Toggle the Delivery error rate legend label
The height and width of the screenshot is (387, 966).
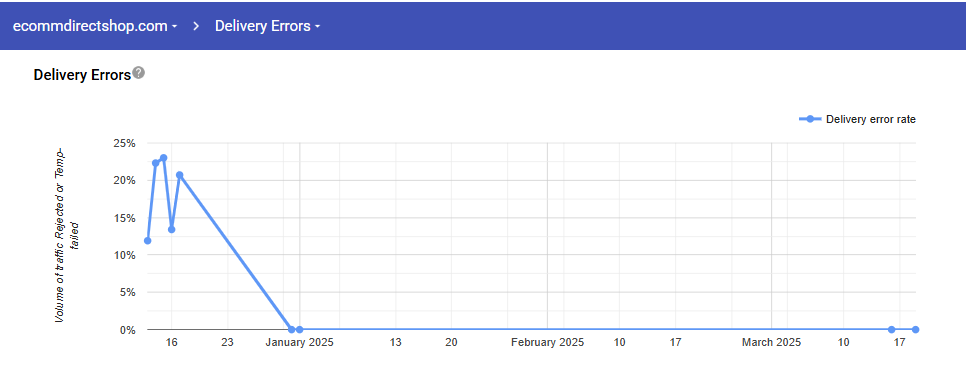tap(871, 120)
